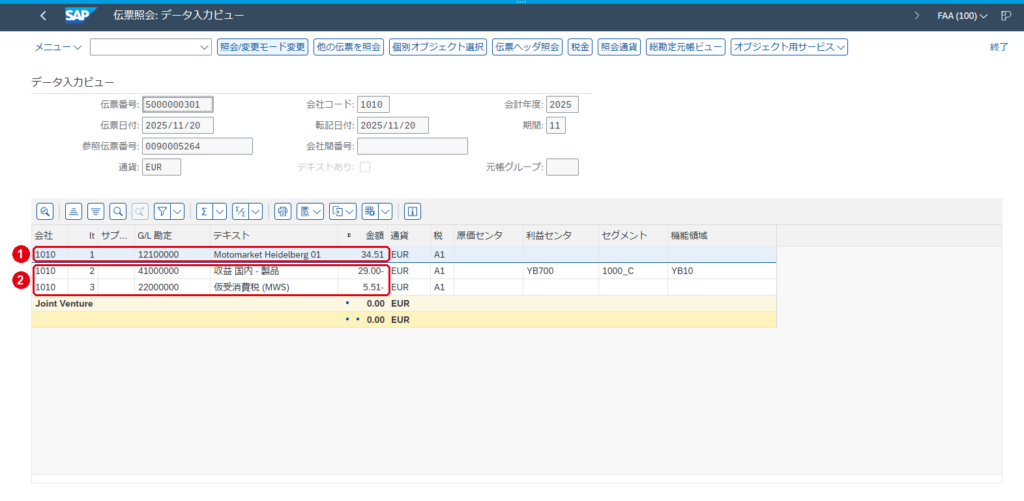Open the subtotals dropdown arrow
This screenshot has width=1024, height=501.
pyautogui.click(x=255, y=211)
